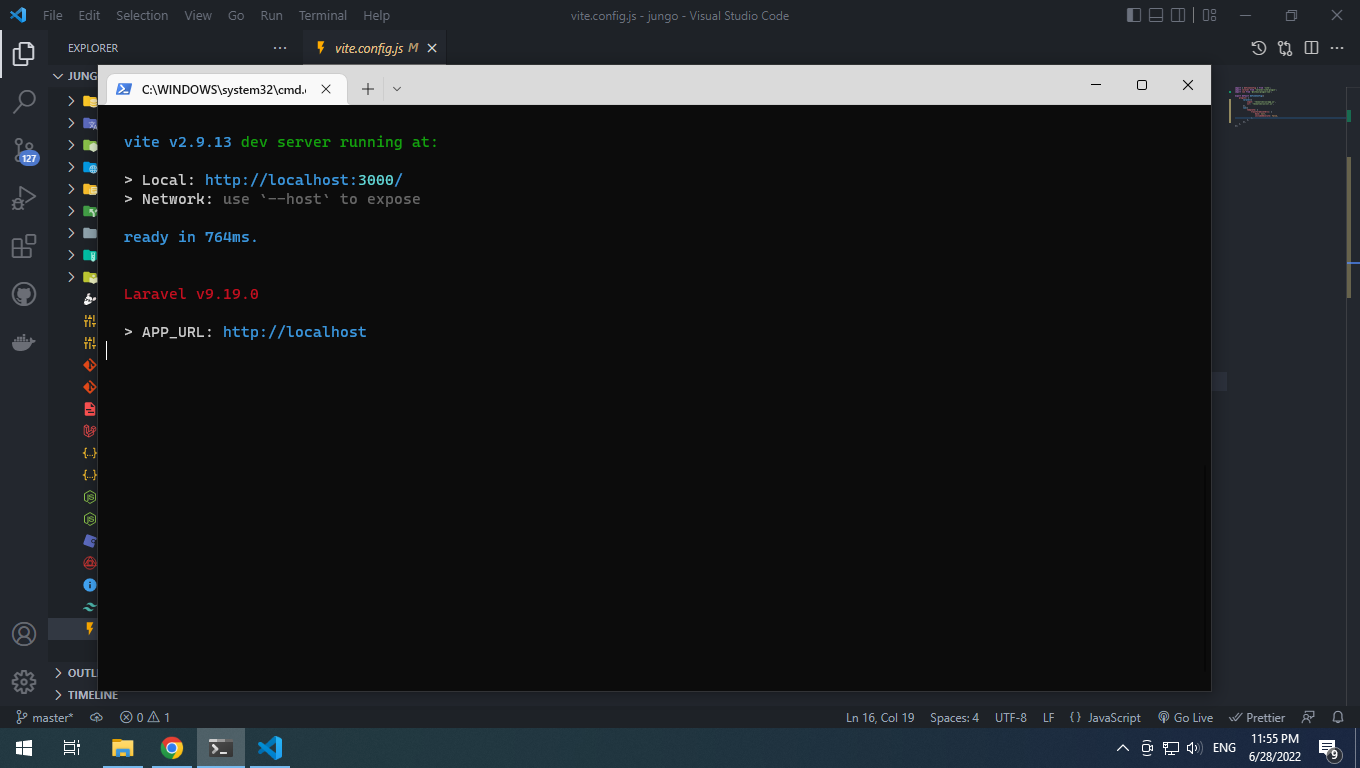Split the editor to the right
The width and height of the screenshot is (1360, 768).
1311,48
